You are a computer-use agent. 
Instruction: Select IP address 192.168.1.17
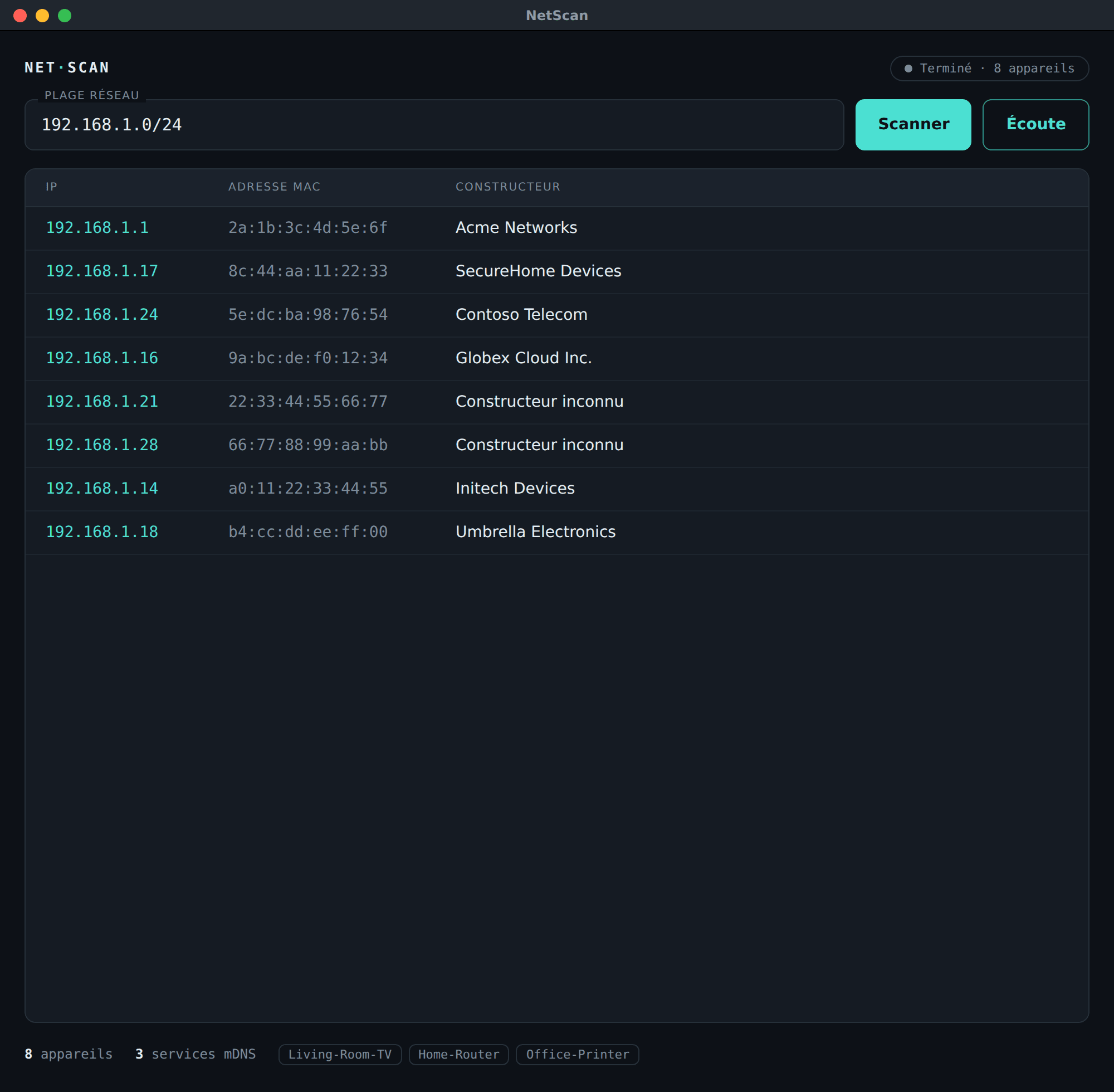102,271
